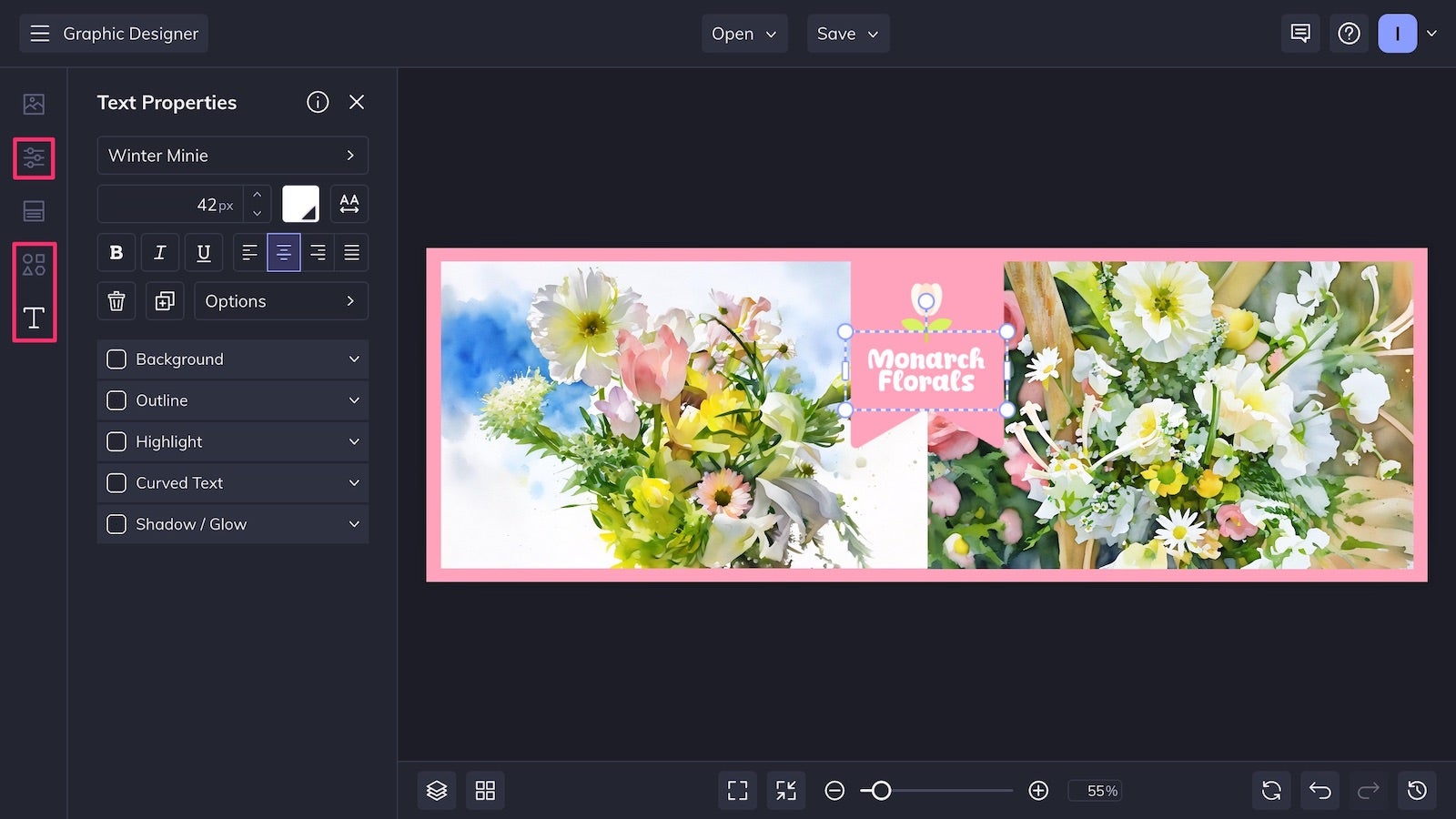
Task: Open text Options submenu
Action: (x=281, y=301)
